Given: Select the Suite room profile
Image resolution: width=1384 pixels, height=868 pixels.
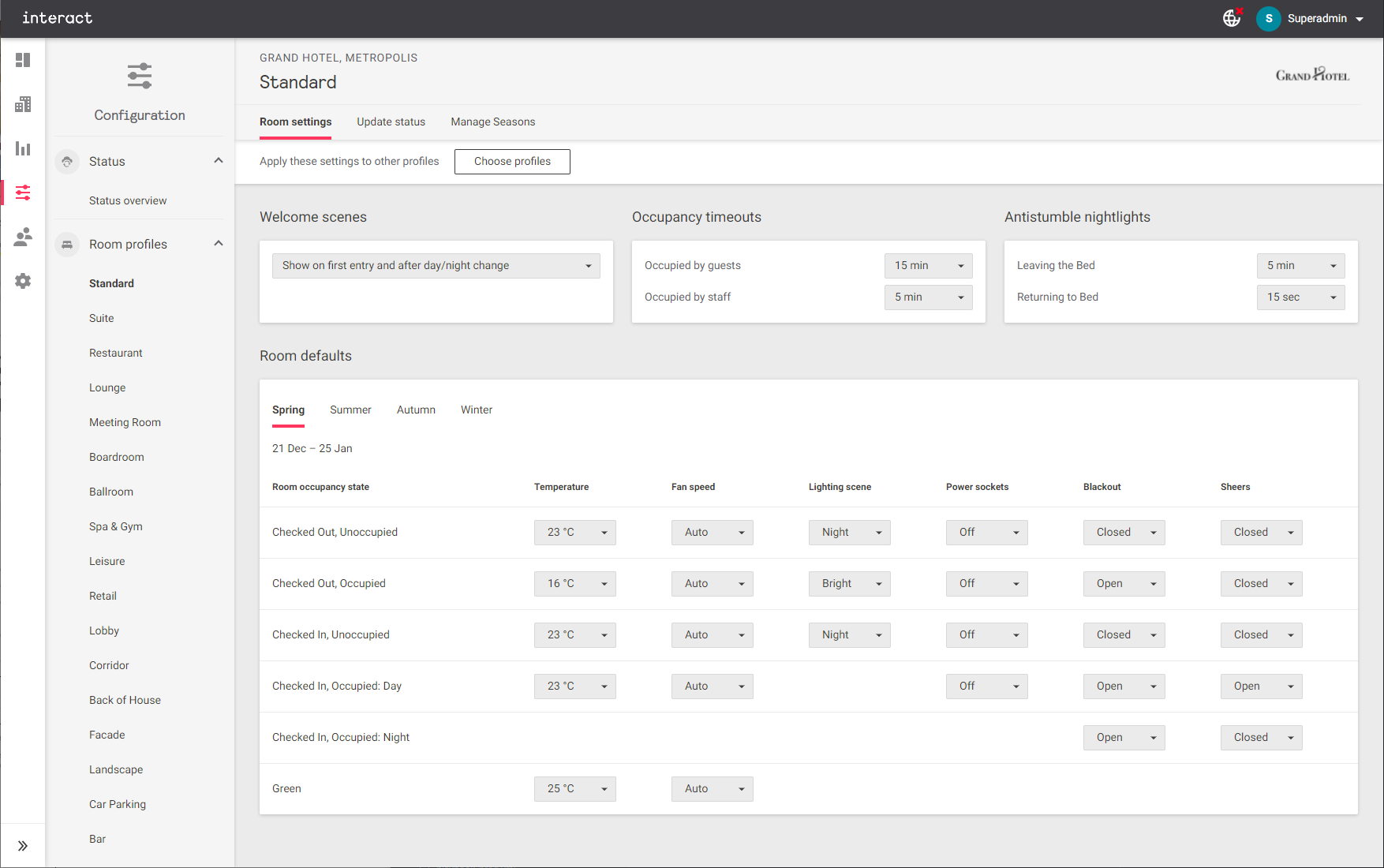Looking at the screenshot, I should (102, 318).
